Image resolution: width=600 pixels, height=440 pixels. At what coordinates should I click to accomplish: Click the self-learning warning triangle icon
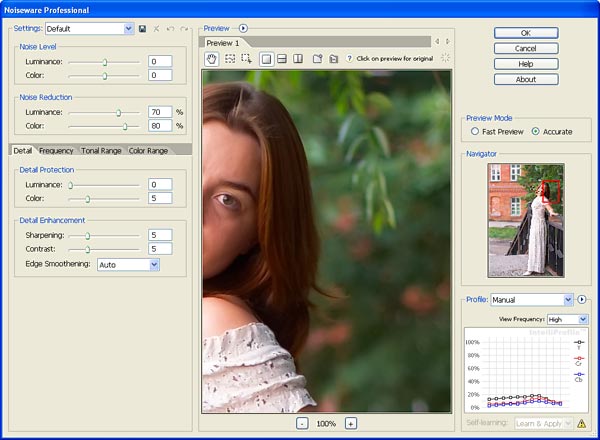click(x=581, y=423)
